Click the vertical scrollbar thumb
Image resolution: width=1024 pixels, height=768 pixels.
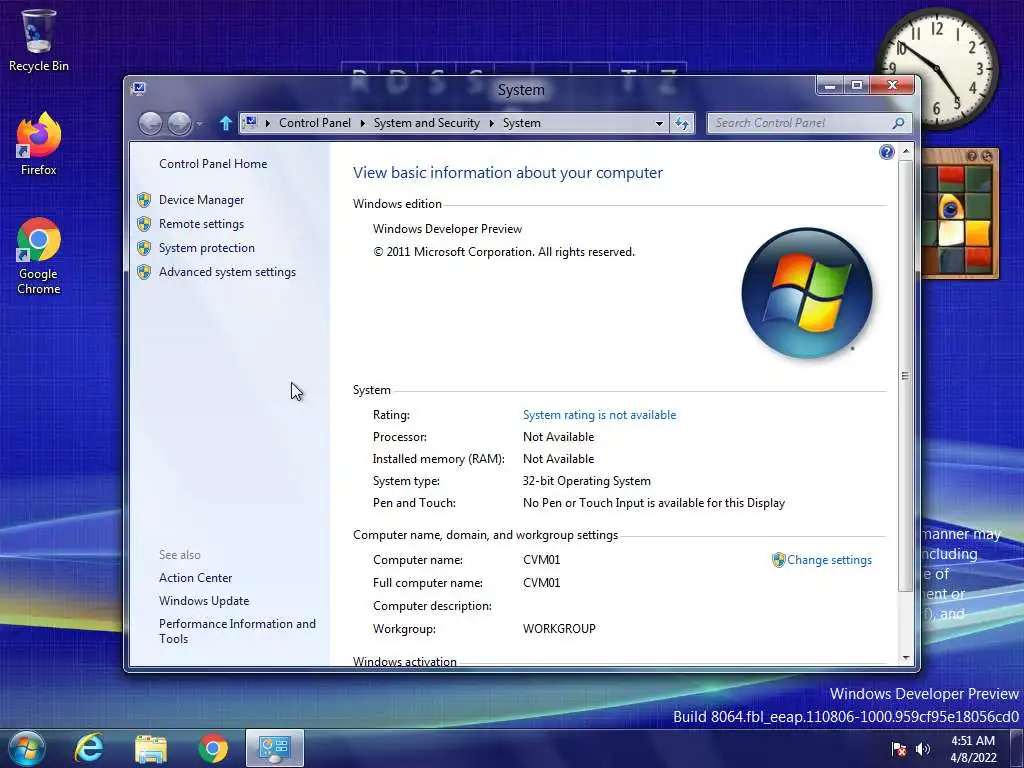click(906, 376)
